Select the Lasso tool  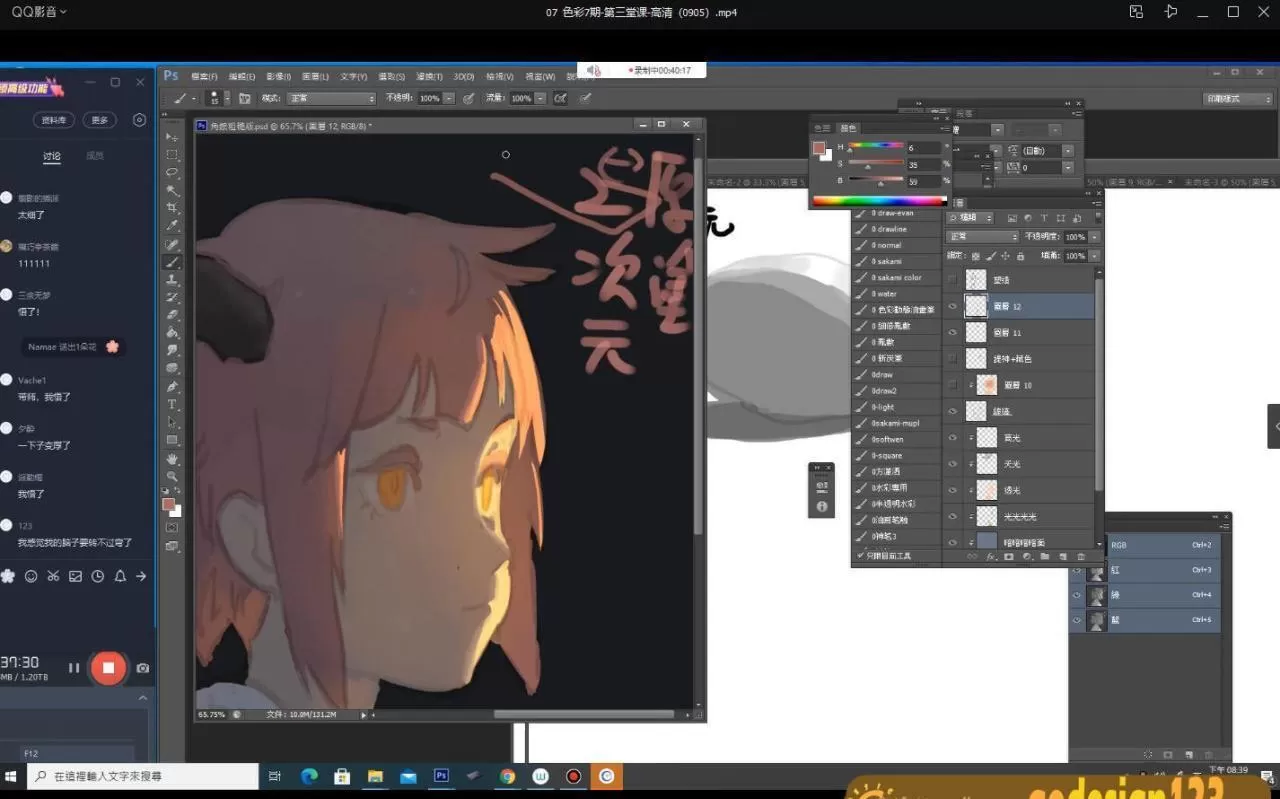tap(172, 172)
